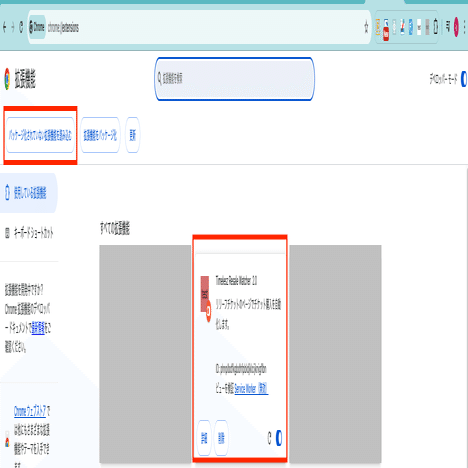Open the Service Worker inspect link
This screenshot has height=468, width=468.
[x=251, y=389]
